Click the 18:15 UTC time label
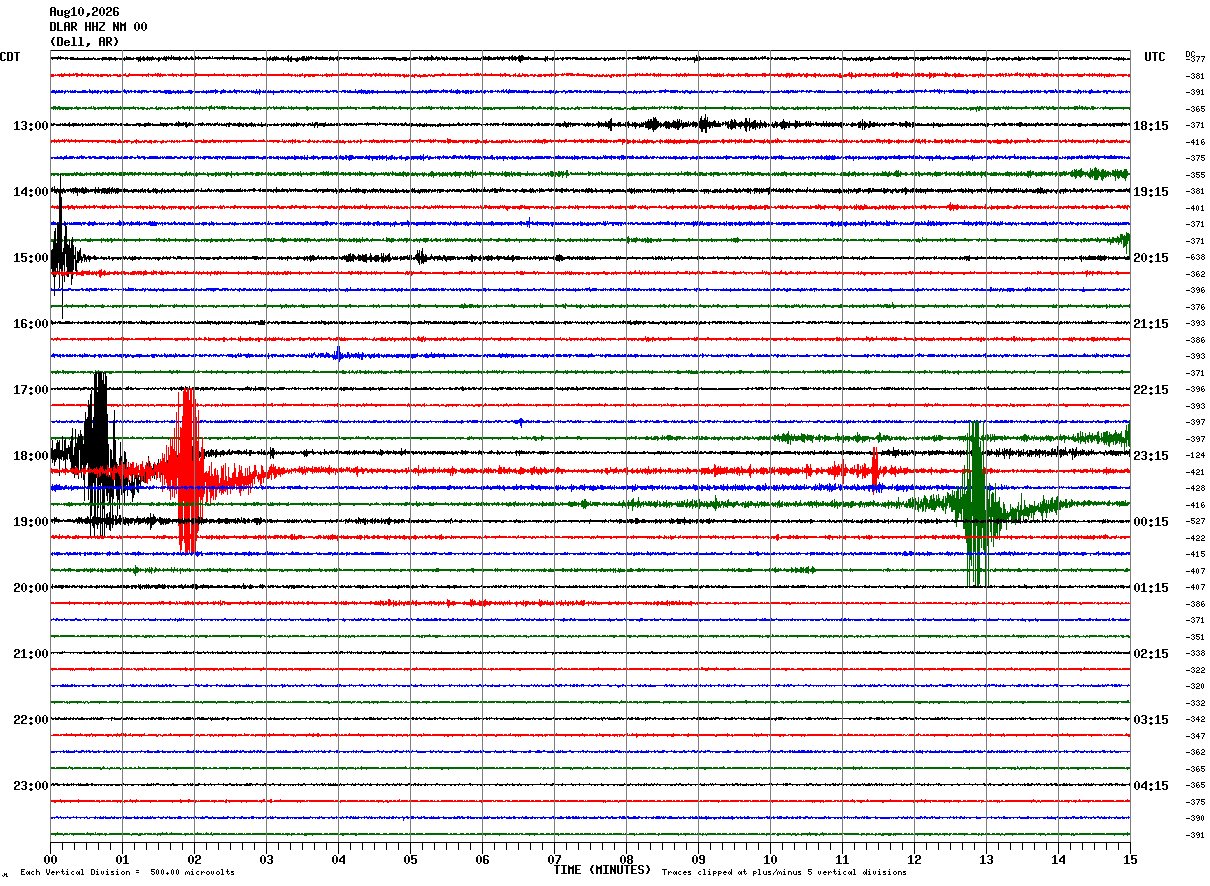 point(1150,126)
